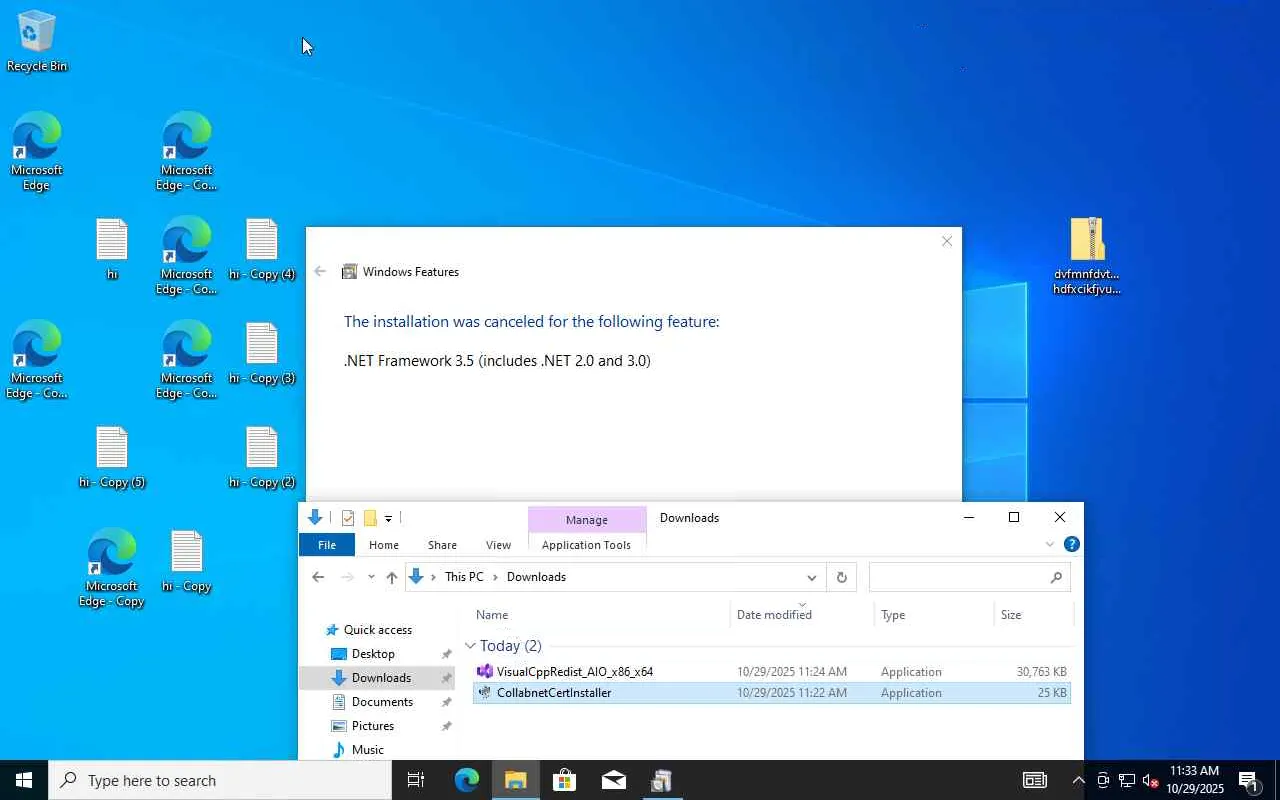1280x800 pixels.
Task: Select the VisualCppRedist_AIO_x86_x64 file
Action: 771,672
